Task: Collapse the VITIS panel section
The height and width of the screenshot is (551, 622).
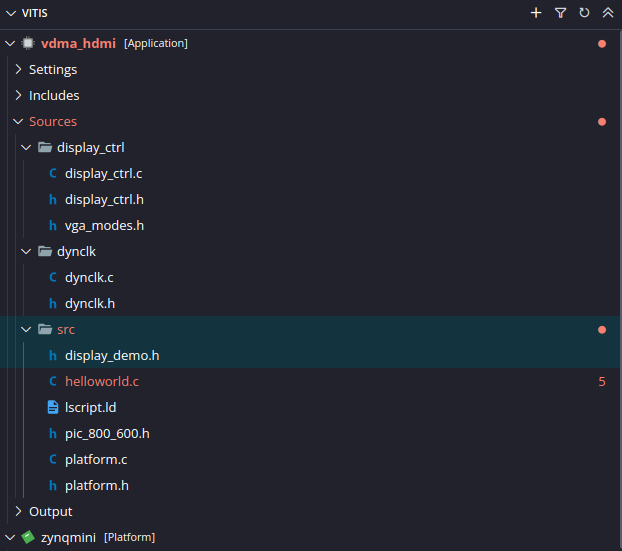Action: 10,13
